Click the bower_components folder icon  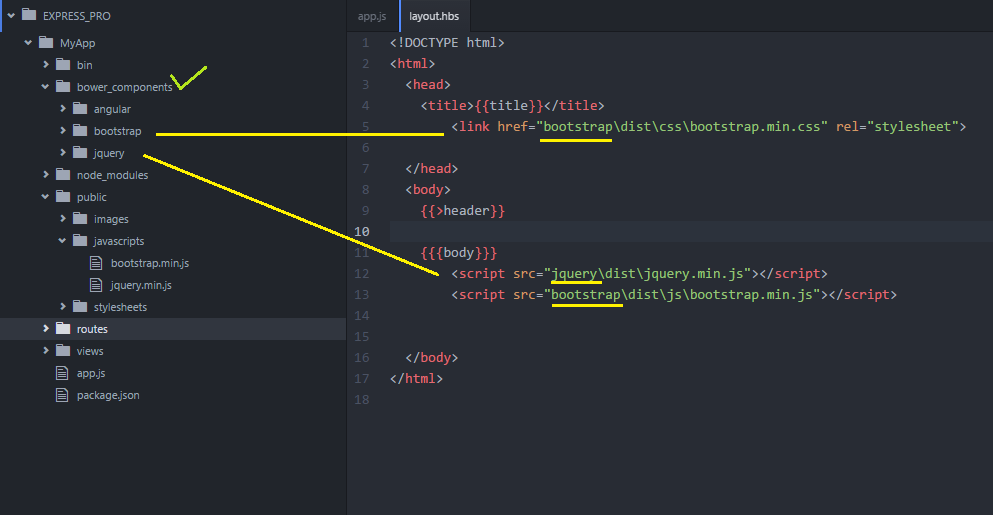(63, 86)
